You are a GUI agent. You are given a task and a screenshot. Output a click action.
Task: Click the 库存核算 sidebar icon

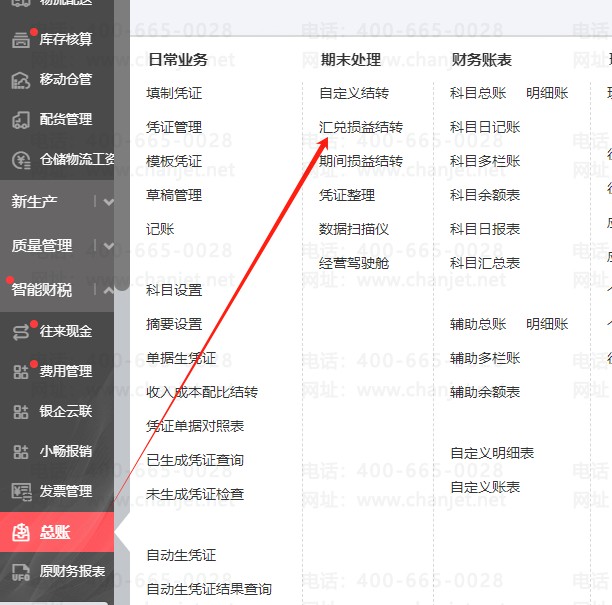(x=21, y=39)
